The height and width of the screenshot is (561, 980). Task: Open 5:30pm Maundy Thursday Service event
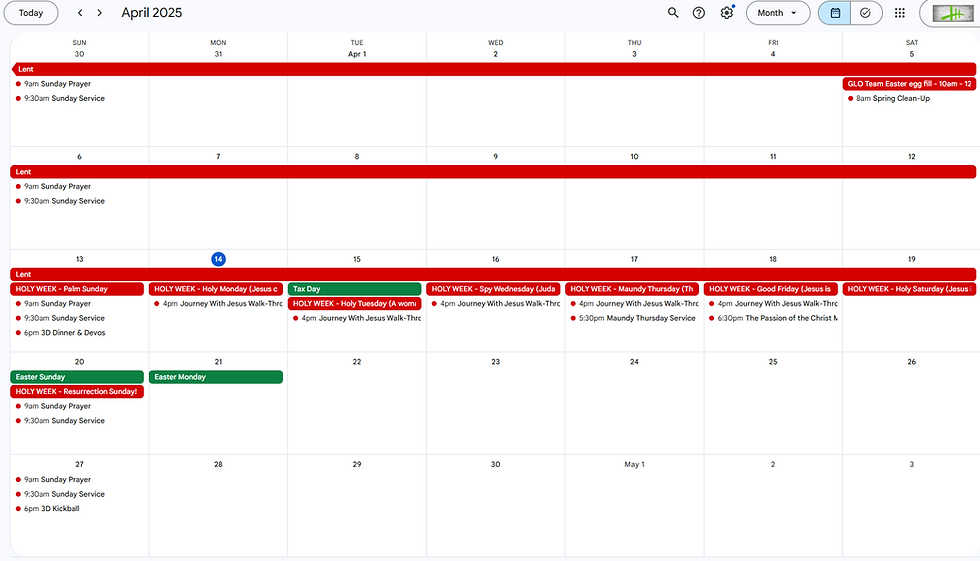point(633,318)
